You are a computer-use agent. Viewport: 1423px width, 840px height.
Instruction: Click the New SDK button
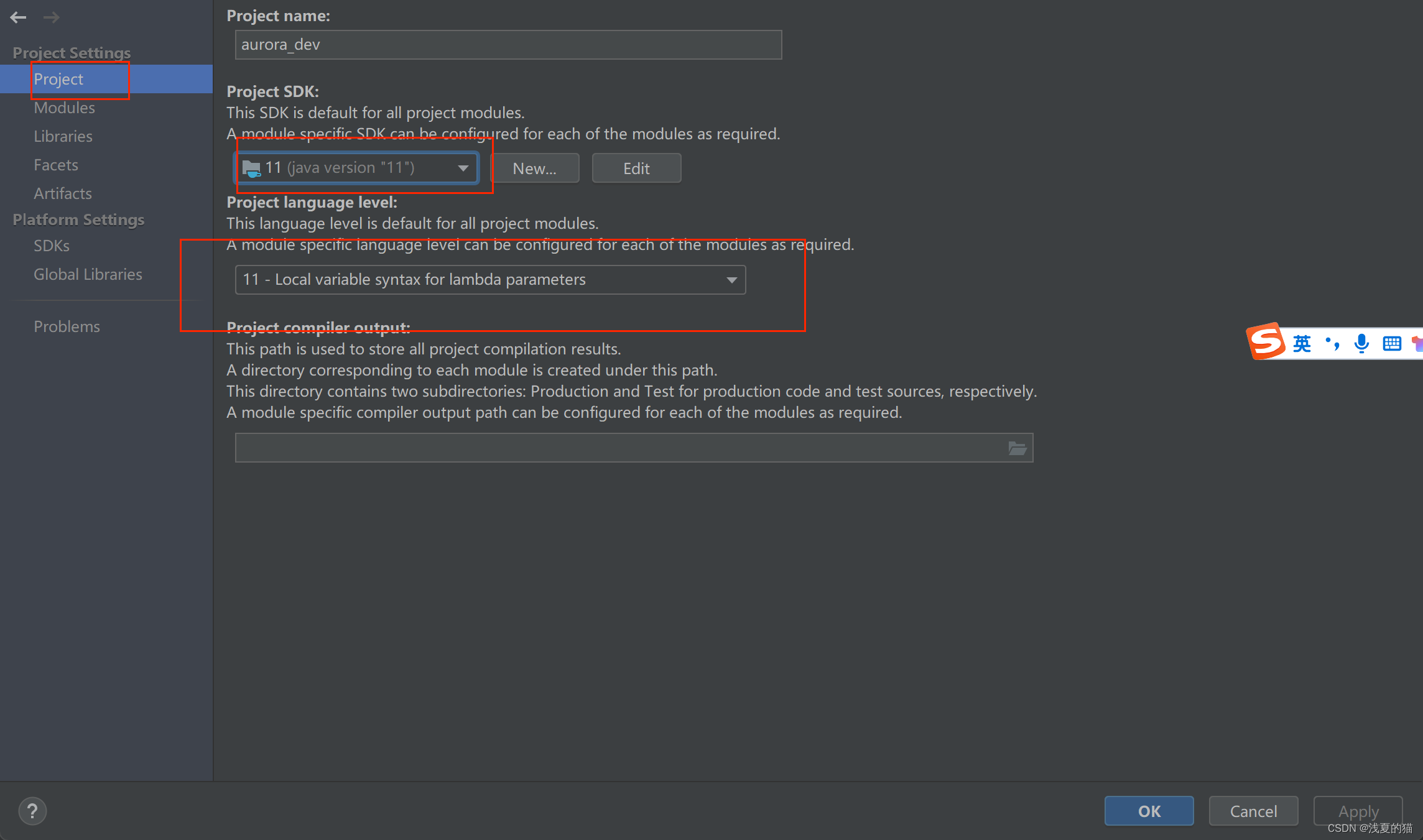536,168
